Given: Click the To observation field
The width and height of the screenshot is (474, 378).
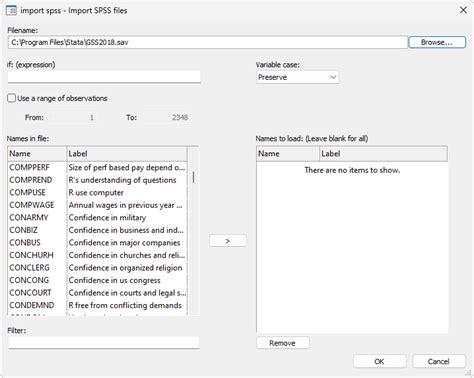Looking at the screenshot, I should click(167, 117).
